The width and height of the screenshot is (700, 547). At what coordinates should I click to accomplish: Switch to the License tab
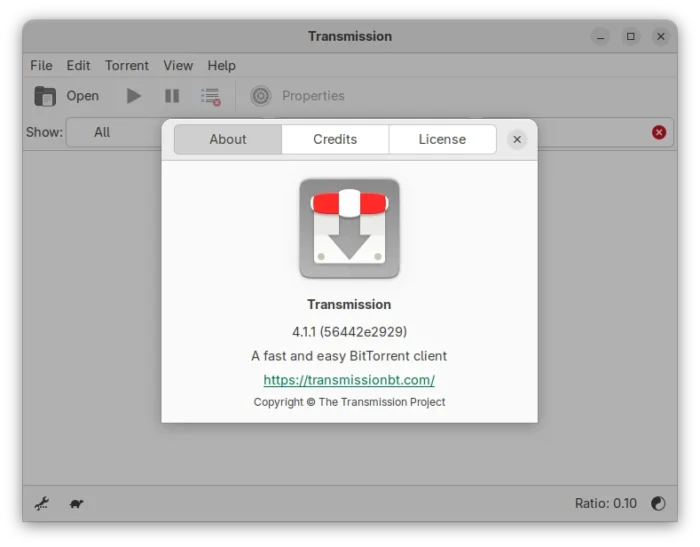tap(442, 139)
